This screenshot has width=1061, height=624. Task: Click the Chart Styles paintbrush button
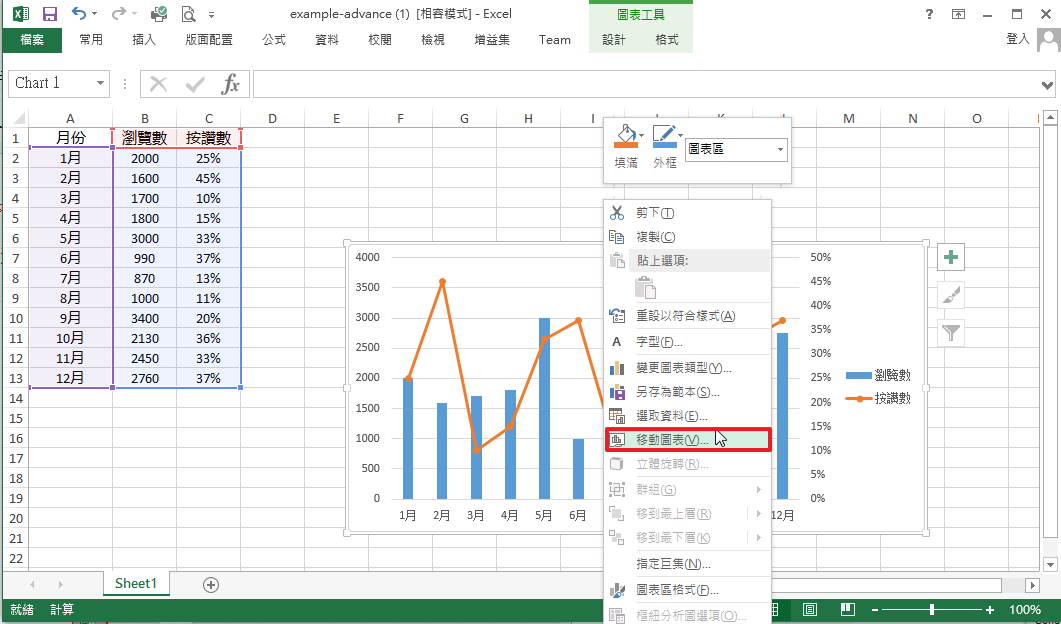[951, 295]
